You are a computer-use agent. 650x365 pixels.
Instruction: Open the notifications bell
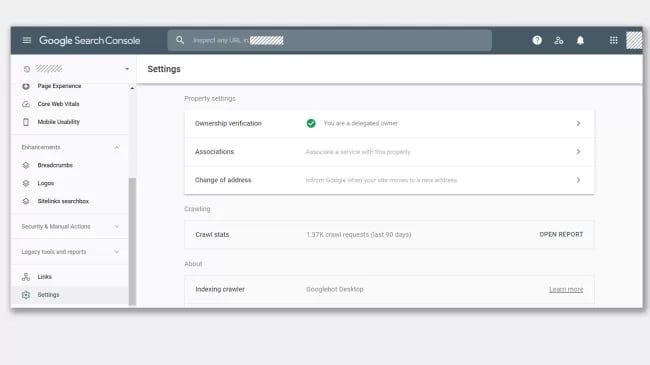tap(580, 40)
